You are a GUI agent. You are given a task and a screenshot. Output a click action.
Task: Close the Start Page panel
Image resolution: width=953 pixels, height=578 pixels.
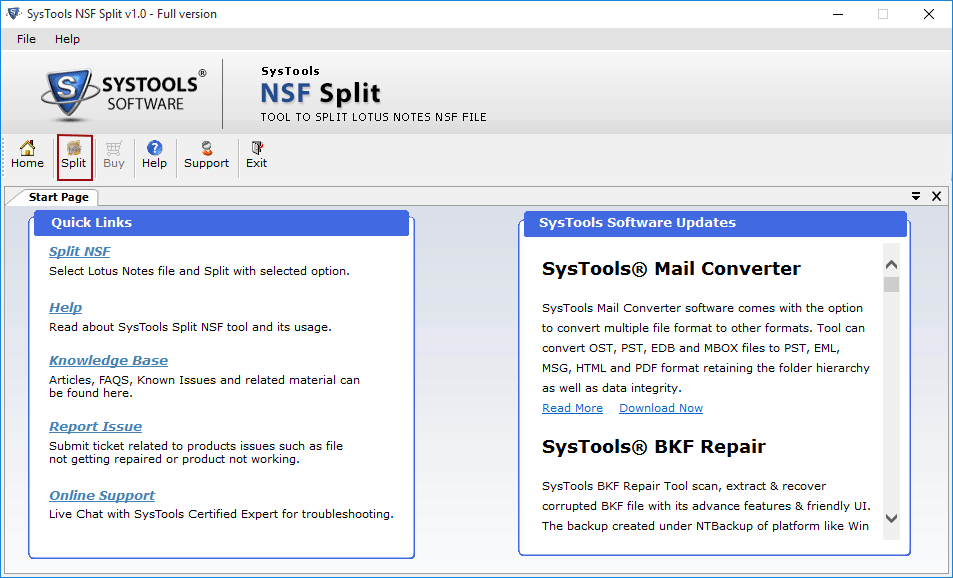pos(936,196)
